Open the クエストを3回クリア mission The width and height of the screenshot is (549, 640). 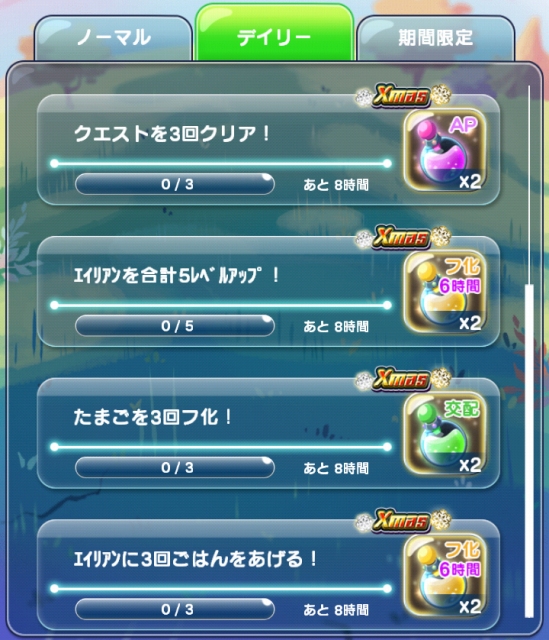(x=268, y=150)
